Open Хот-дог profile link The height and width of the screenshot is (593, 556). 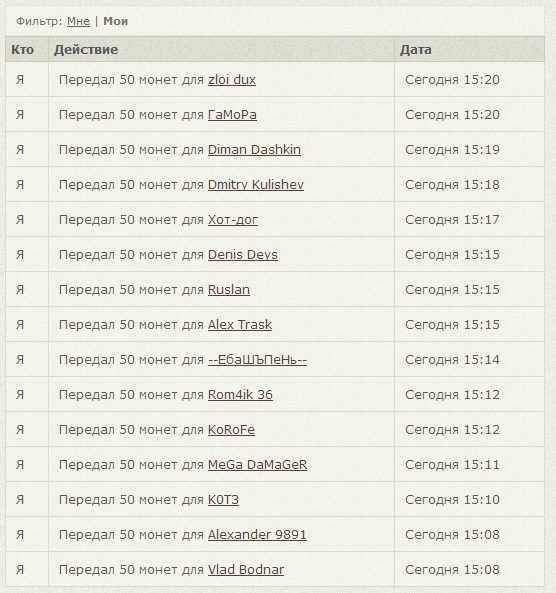(233, 220)
